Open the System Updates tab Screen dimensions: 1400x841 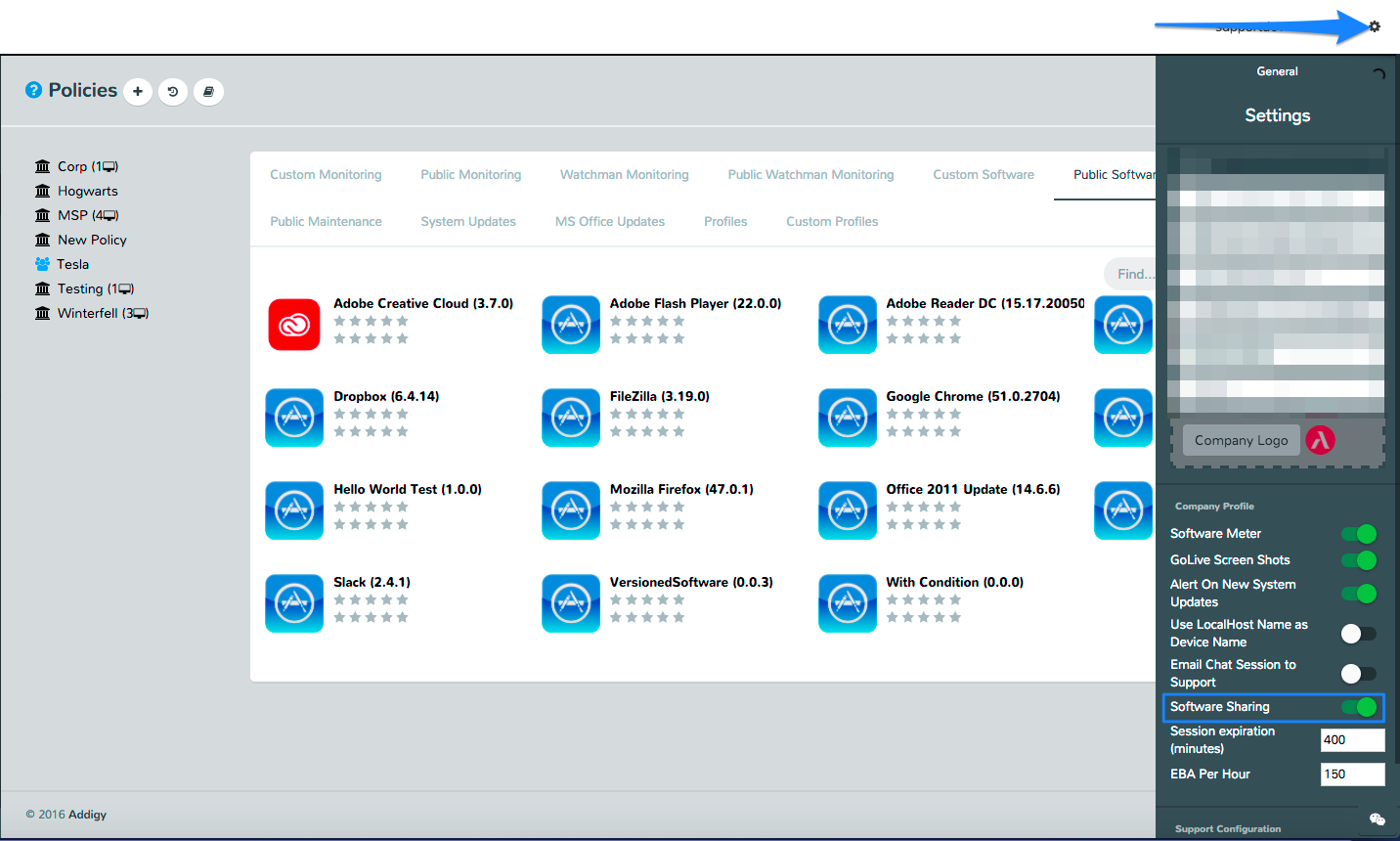coord(468,222)
